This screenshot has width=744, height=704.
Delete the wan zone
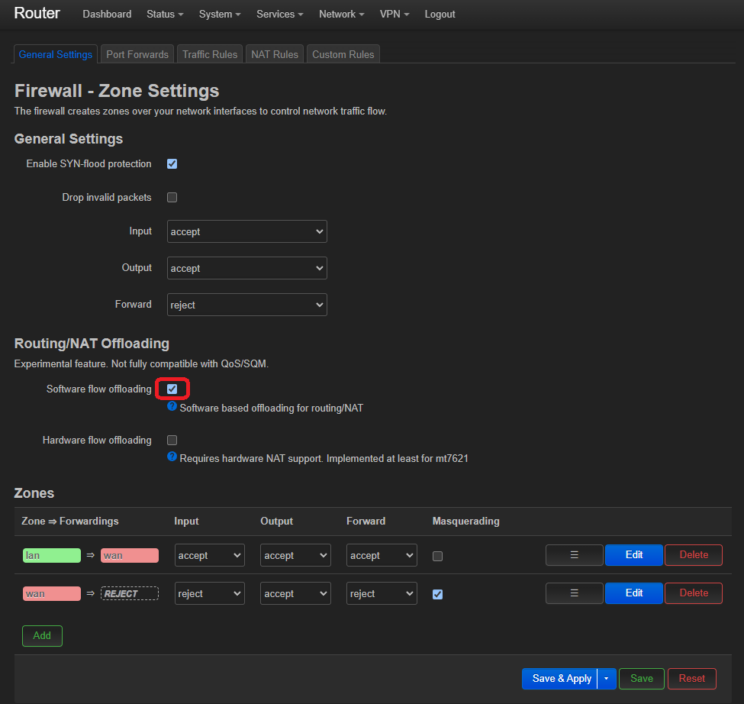pos(693,593)
